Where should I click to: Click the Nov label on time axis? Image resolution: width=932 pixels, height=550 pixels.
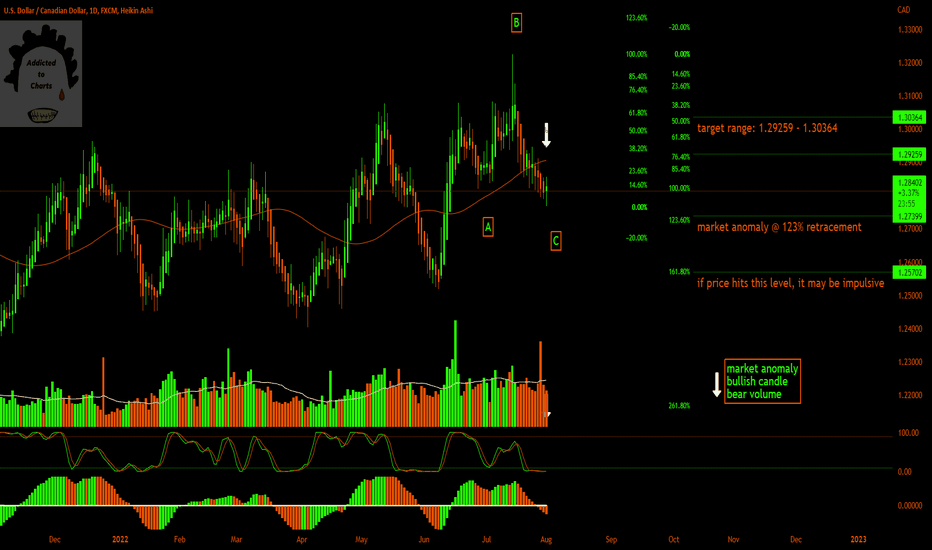click(733, 539)
